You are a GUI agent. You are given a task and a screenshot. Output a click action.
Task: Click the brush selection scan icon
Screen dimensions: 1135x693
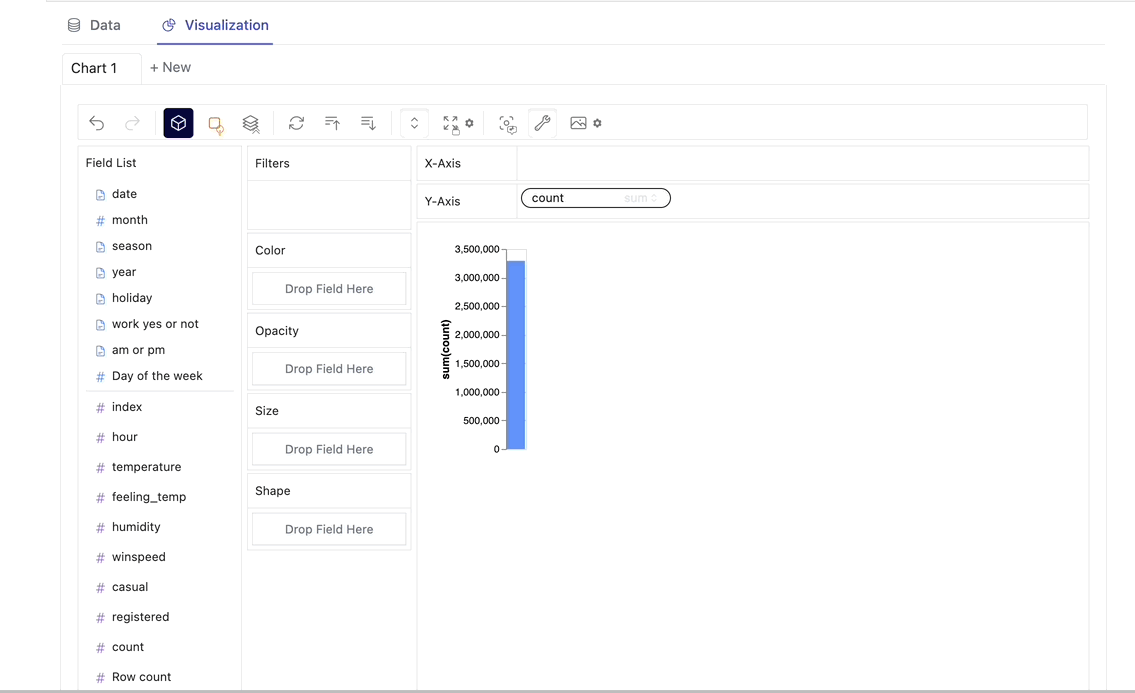(x=507, y=124)
